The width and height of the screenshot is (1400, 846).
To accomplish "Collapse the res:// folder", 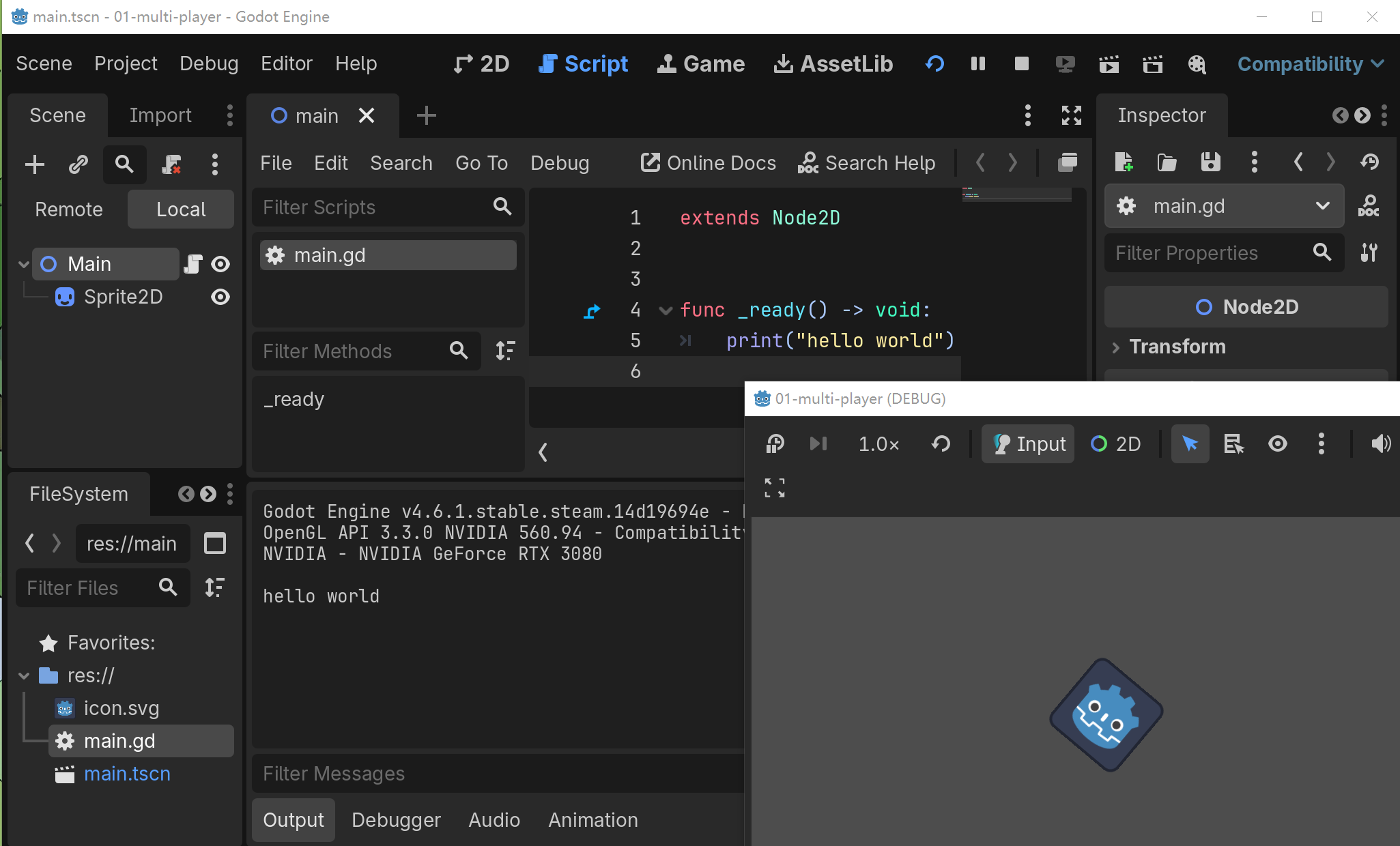I will 25,675.
